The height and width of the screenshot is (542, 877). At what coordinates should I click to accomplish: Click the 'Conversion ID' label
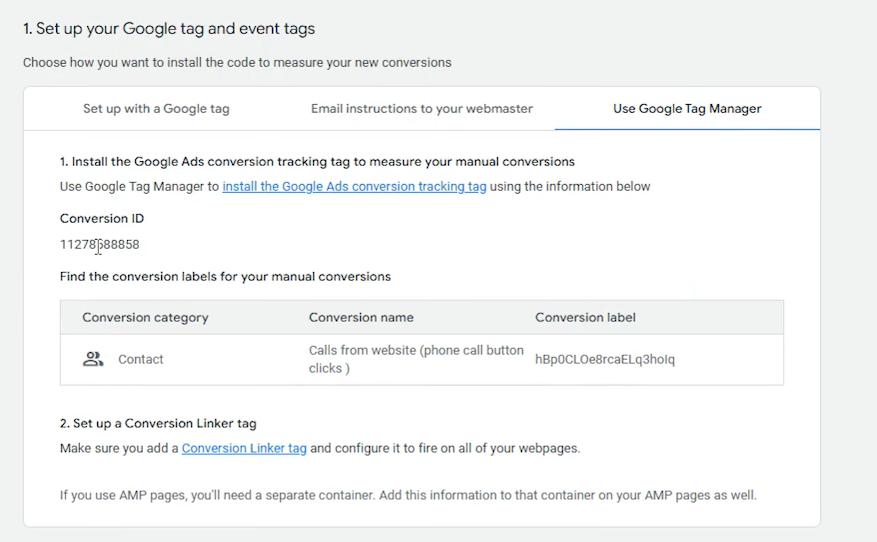[x=102, y=218]
